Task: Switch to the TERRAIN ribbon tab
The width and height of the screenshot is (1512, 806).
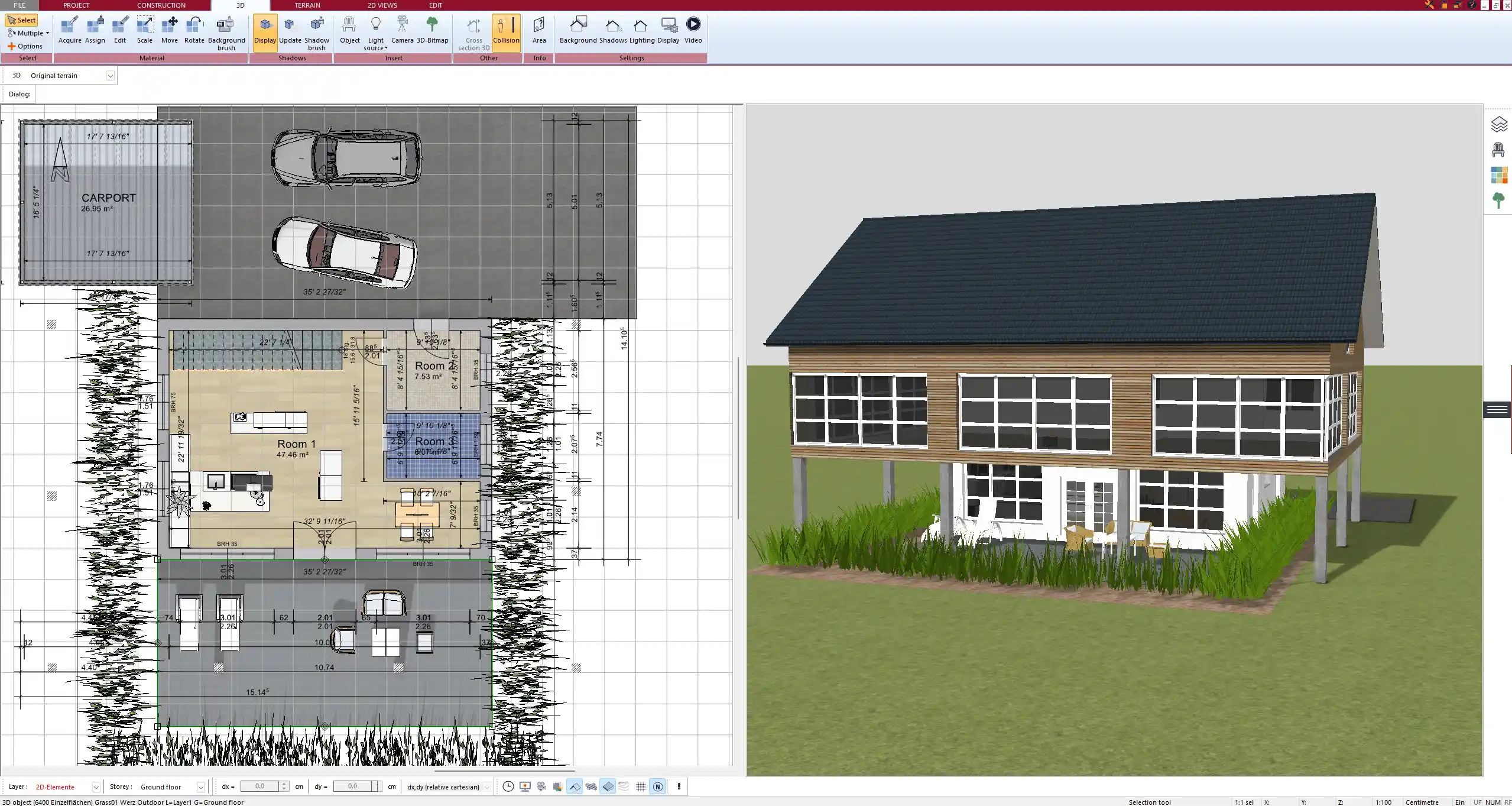Action: pyautogui.click(x=307, y=5)
